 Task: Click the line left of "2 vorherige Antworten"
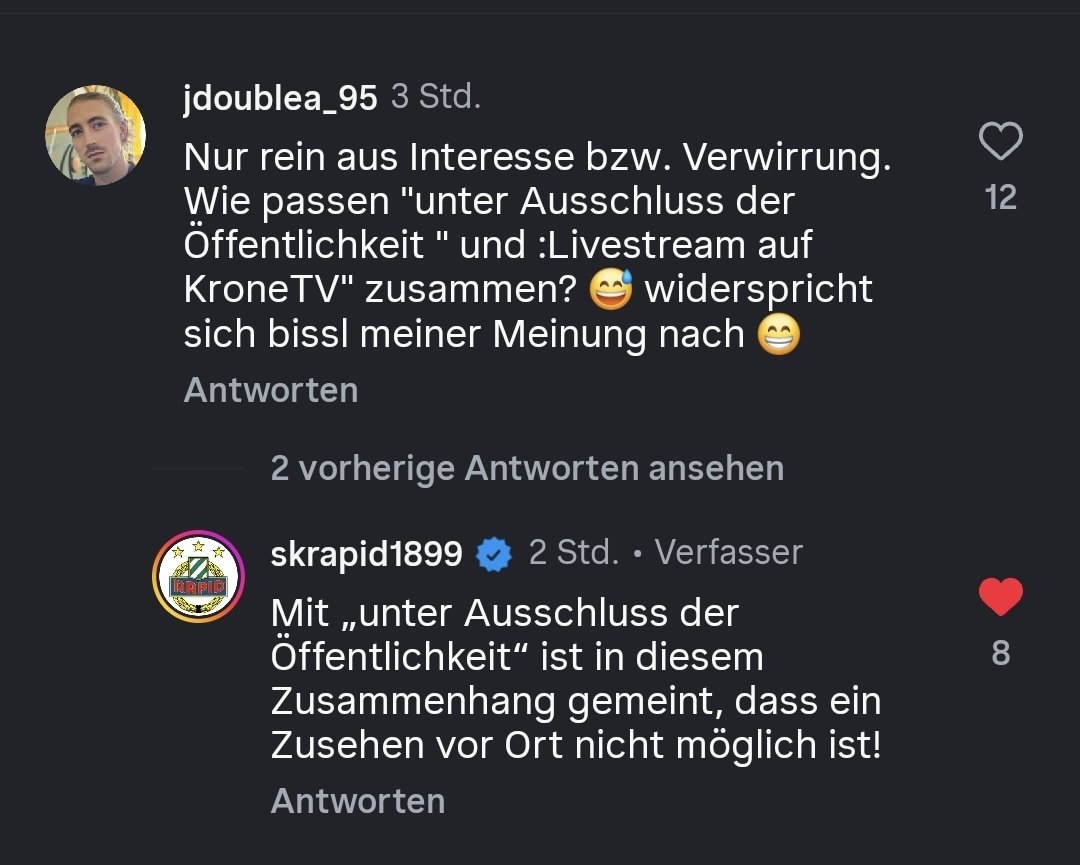[x=198, y=468]
